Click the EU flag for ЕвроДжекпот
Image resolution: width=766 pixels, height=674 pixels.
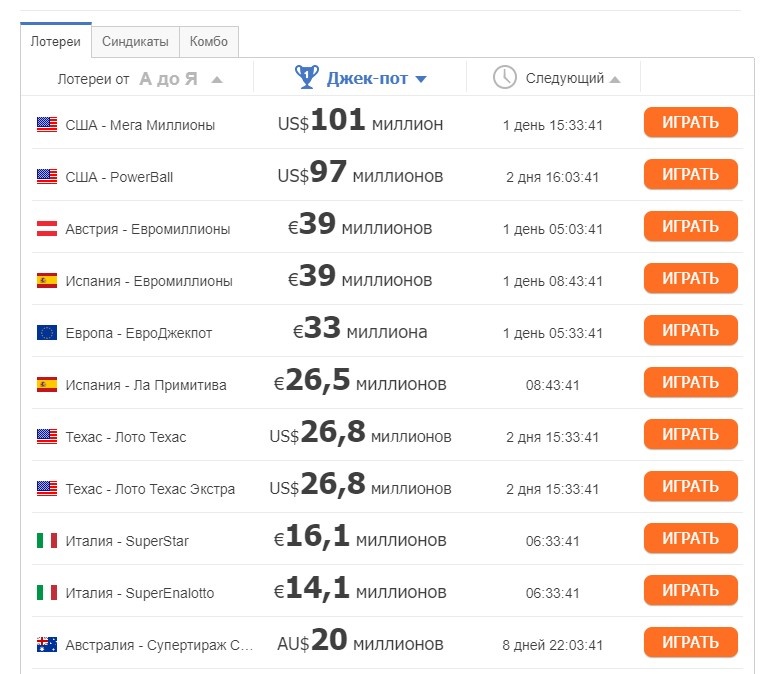(x=47, y=333)
